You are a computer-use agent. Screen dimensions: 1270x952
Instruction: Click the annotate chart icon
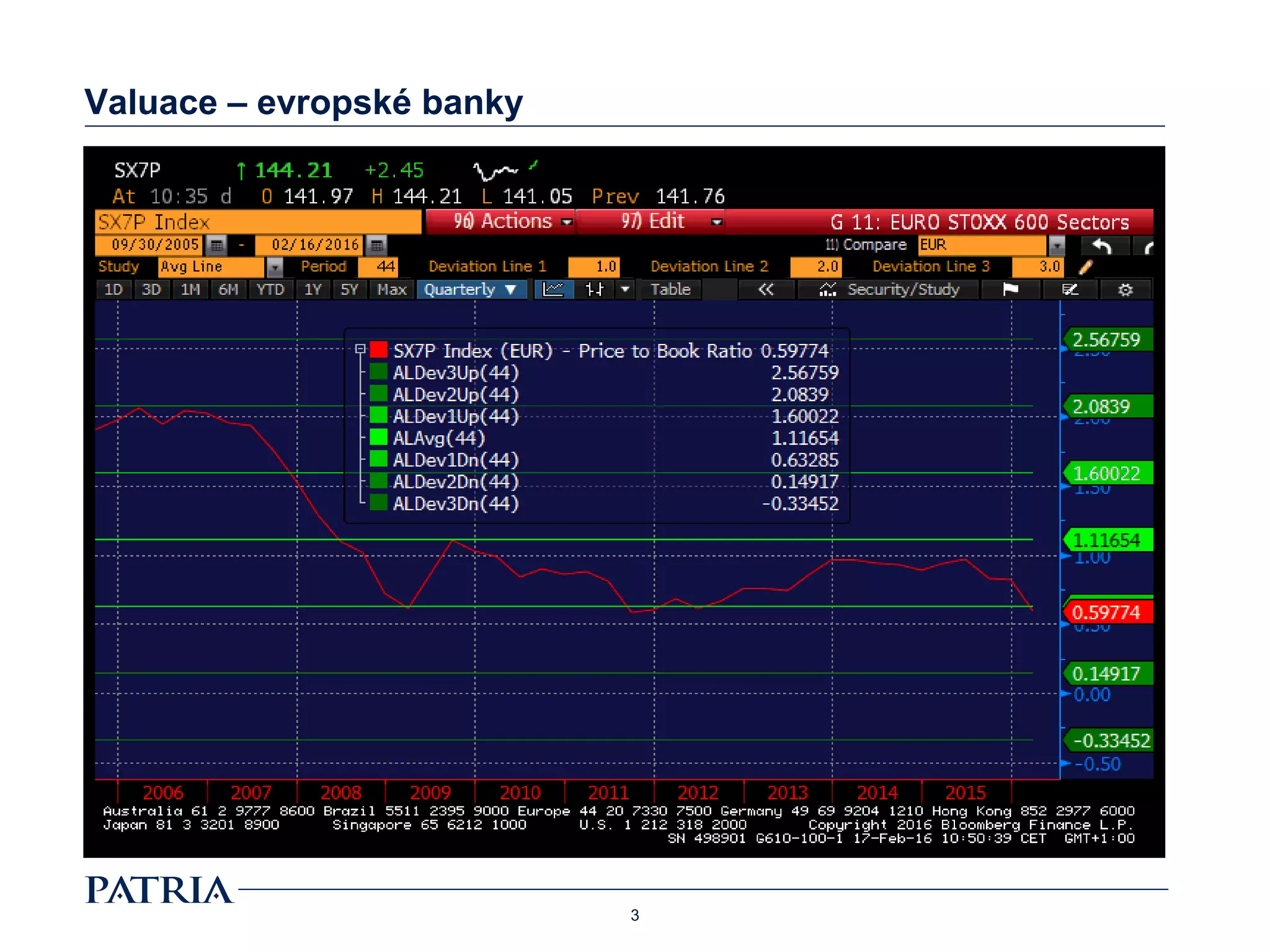coord(1070,289)
